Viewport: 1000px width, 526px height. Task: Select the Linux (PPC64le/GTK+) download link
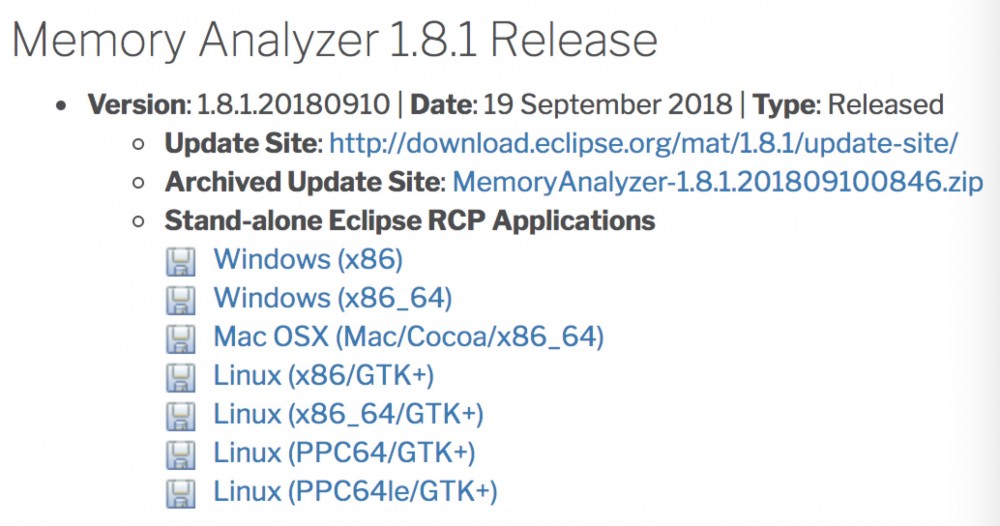point(355,491)
